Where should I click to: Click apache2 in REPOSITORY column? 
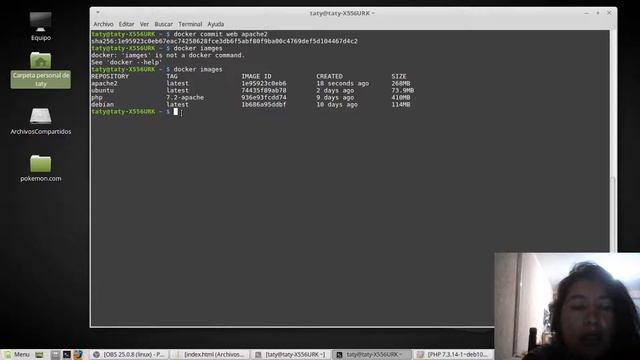[104, 83]
